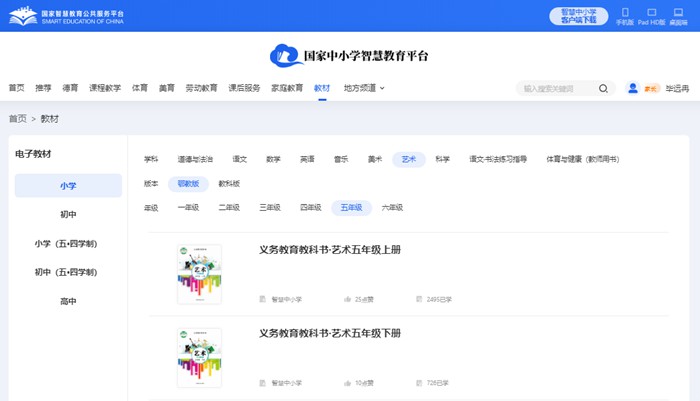Click the search keyword input field
The width and height of the screenshot is (700, 401).
558,88
